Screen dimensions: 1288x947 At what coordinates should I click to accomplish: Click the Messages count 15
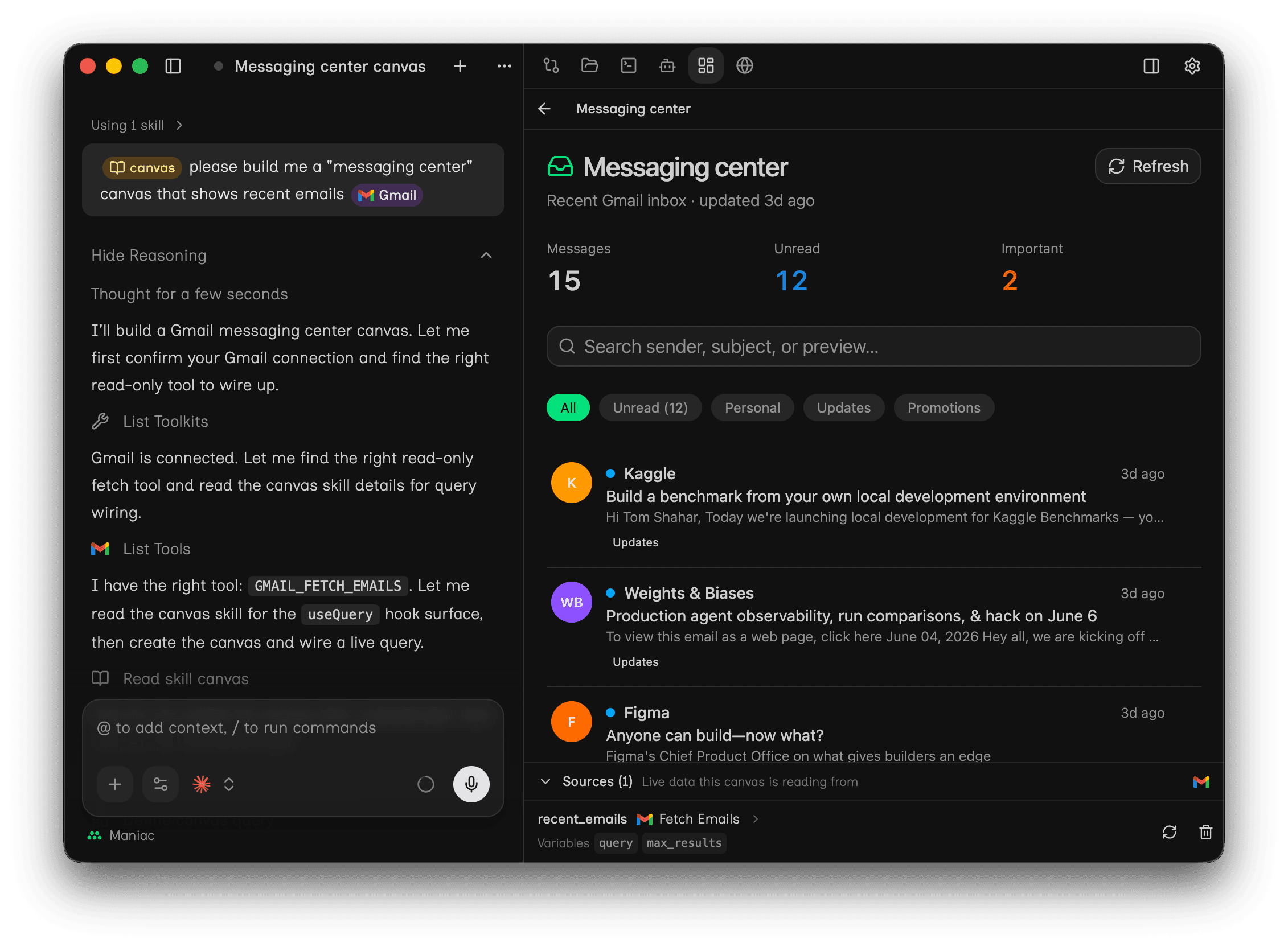point(564,281)
